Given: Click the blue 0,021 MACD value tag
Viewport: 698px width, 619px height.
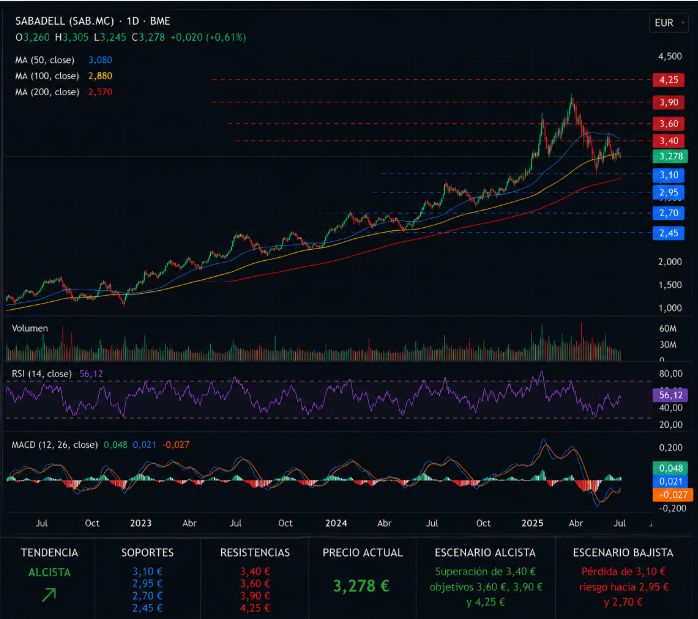Looking at the screenshot, I should tap(670, 481).
